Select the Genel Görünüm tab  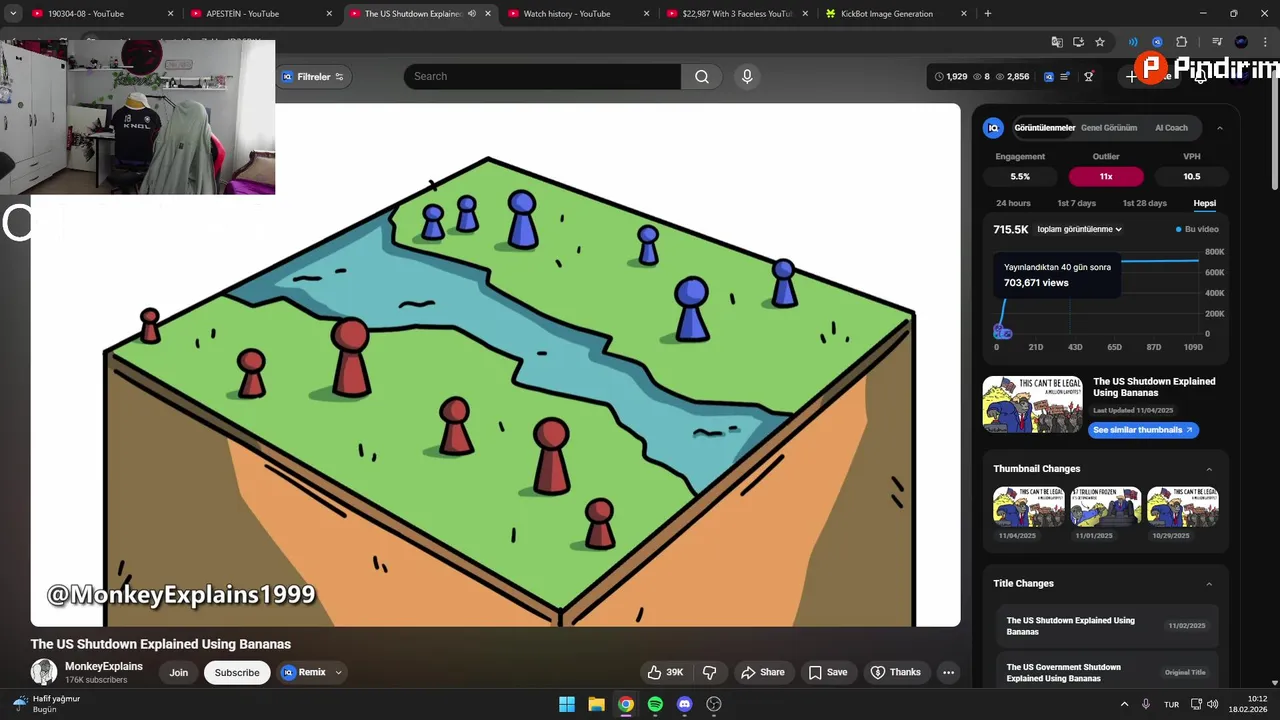(1109, 128)
